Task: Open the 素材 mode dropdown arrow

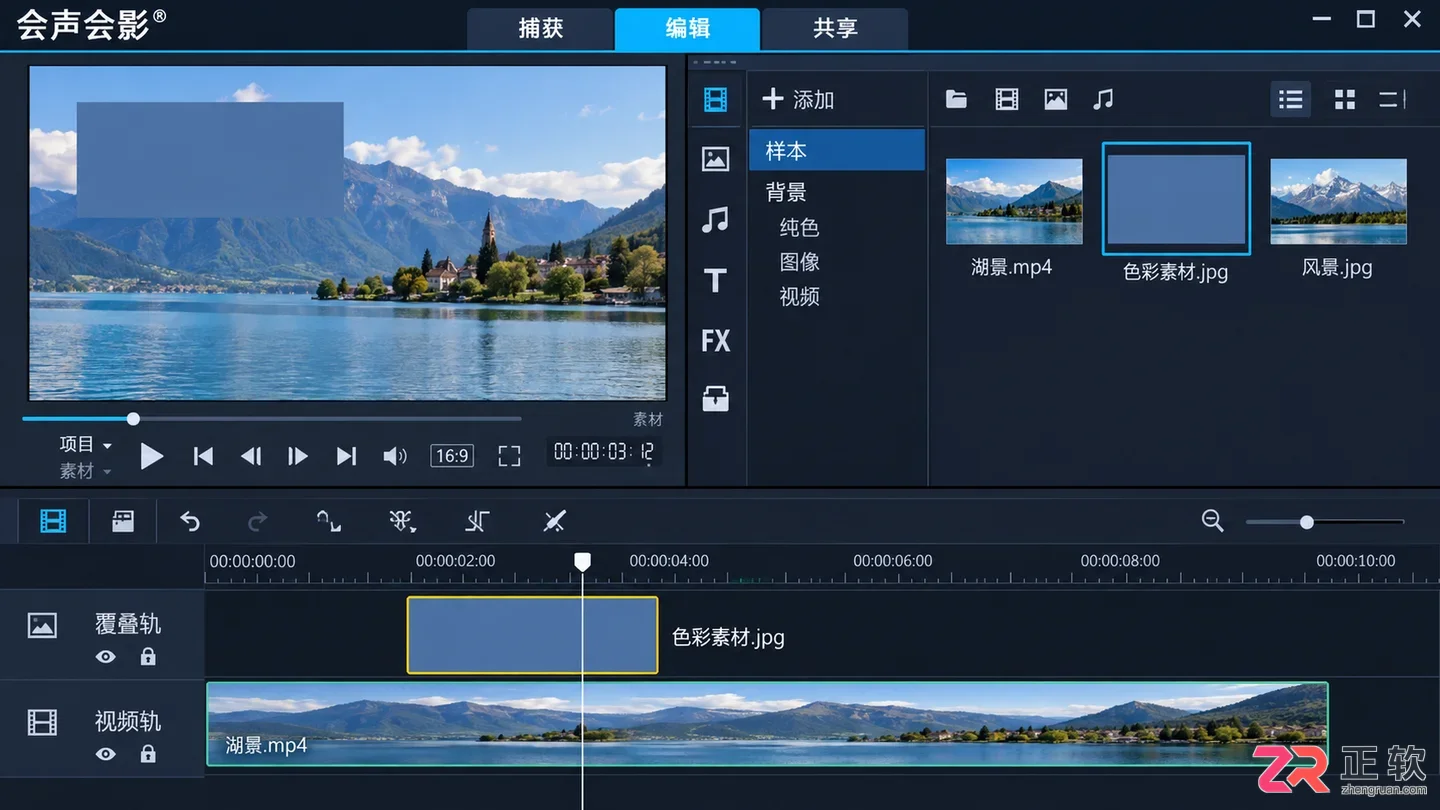Action: point(107,471)
